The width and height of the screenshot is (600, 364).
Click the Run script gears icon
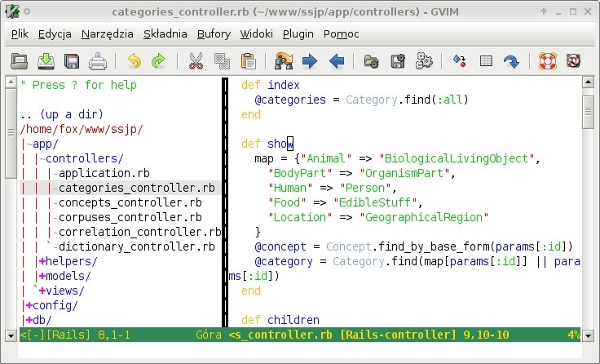tap(424, 61)
